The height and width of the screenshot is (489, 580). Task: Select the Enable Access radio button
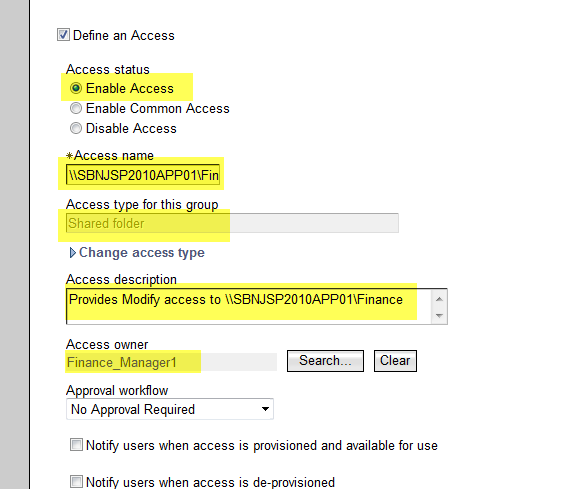point(76,88)
